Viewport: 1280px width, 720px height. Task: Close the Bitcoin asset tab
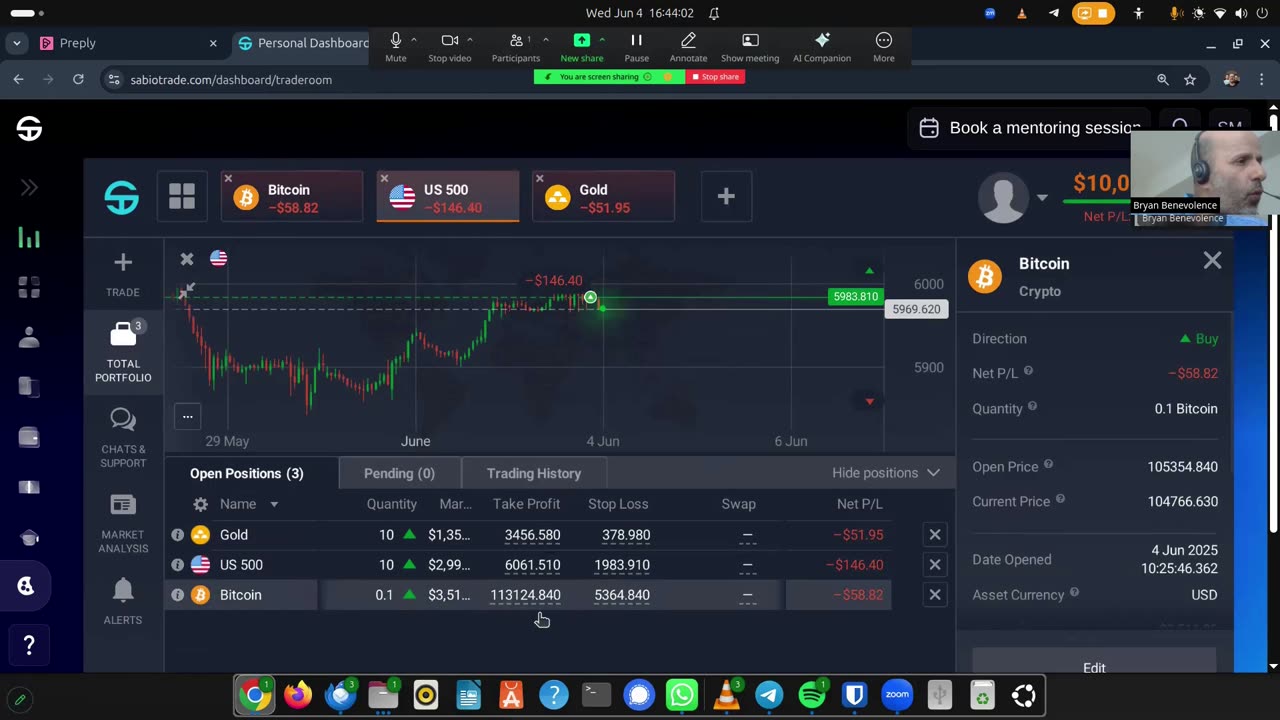pos(228,179)
